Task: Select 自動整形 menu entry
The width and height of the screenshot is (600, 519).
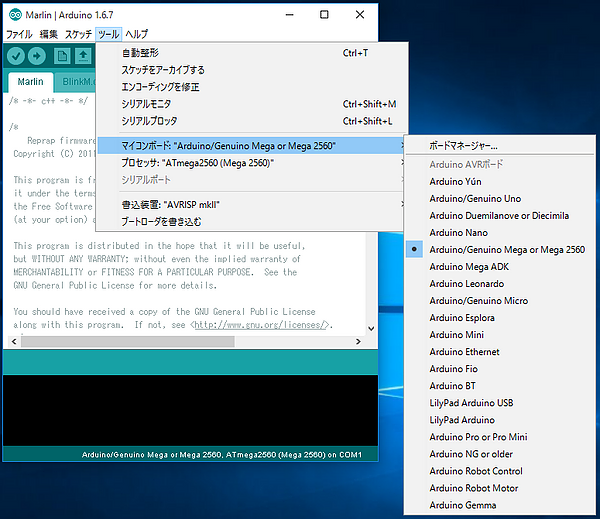Action: 251,53
